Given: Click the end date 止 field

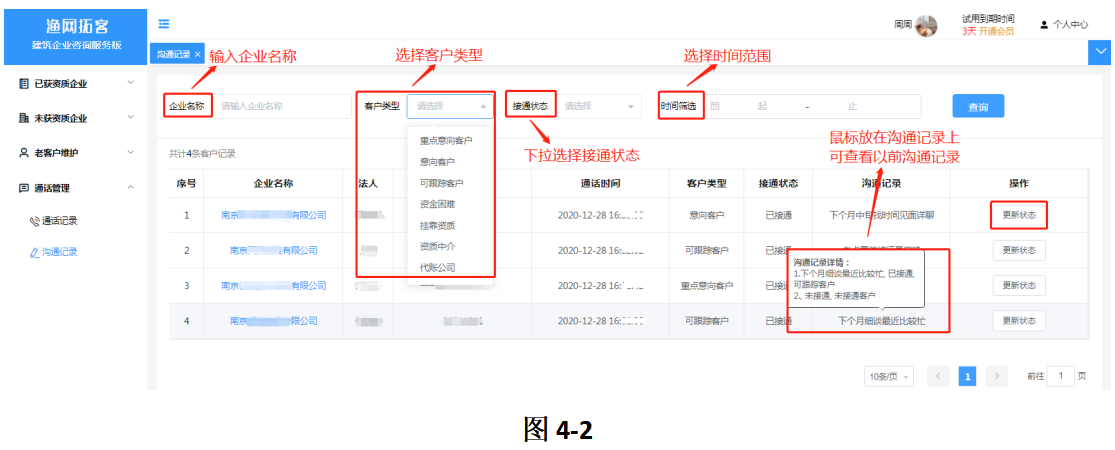Looking at the screenshot, I should pyautogui.click(x=852, y=106).
